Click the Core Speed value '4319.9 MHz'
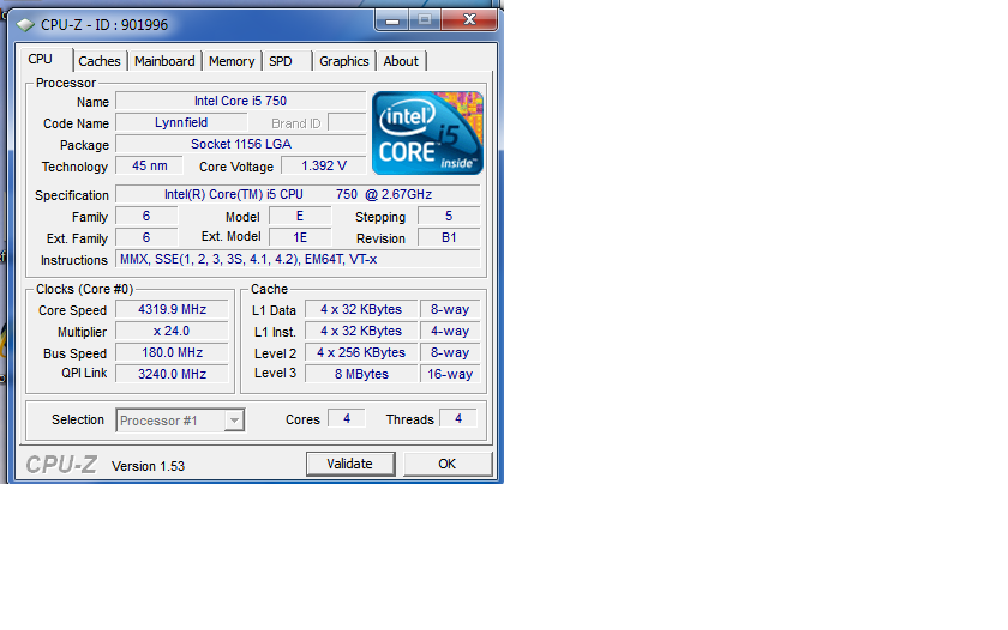Image resolution: width=1008 pixels, height=630 pixels. click(x=172, y=310)
